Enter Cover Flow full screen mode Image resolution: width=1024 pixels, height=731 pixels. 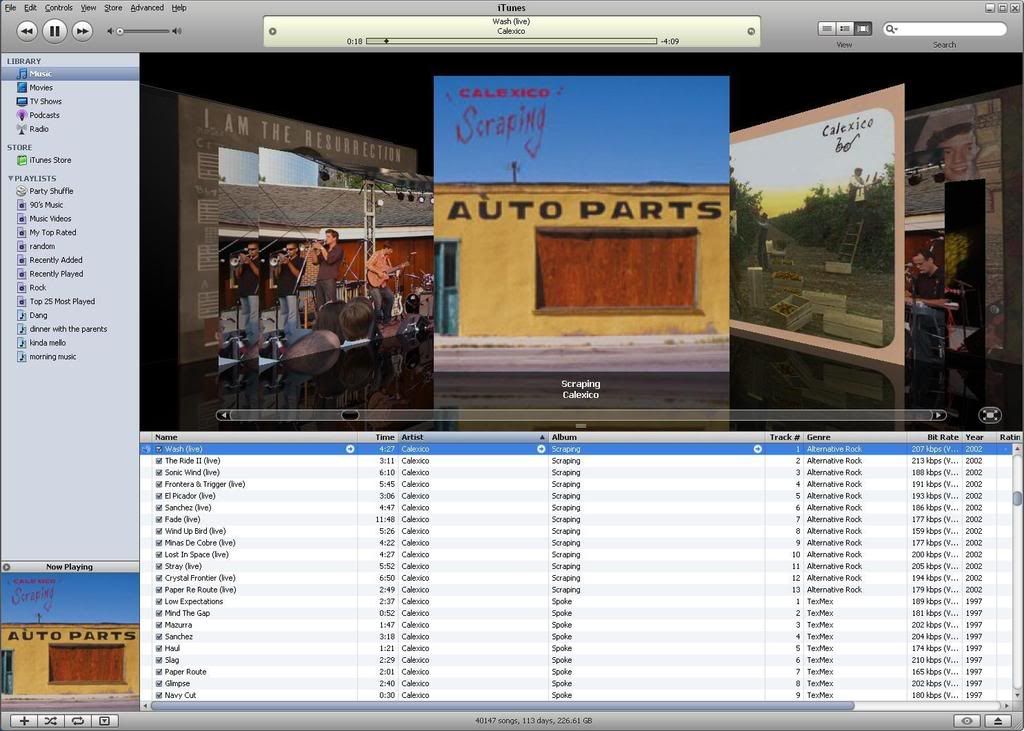990,415
